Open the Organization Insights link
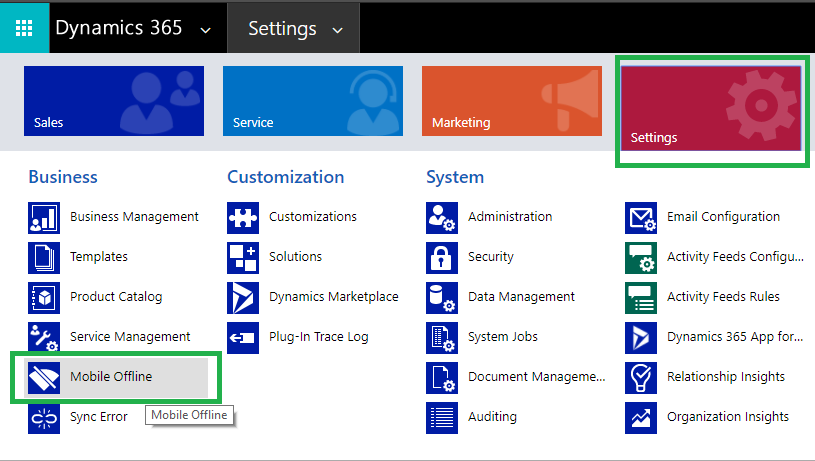 coord(728,417)
